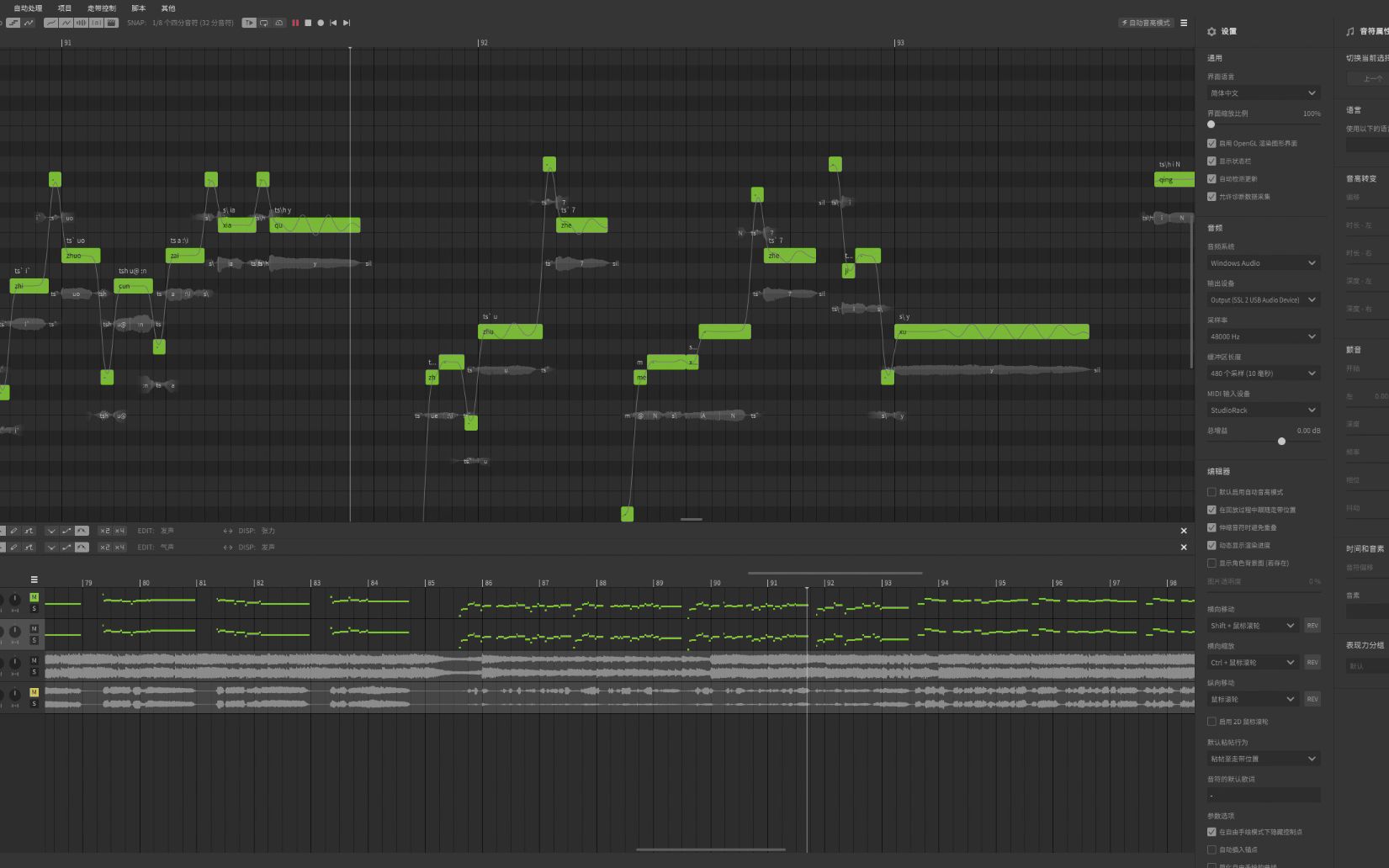
Task: Close the 张力 parameter panel
Action: (1184, 531)
